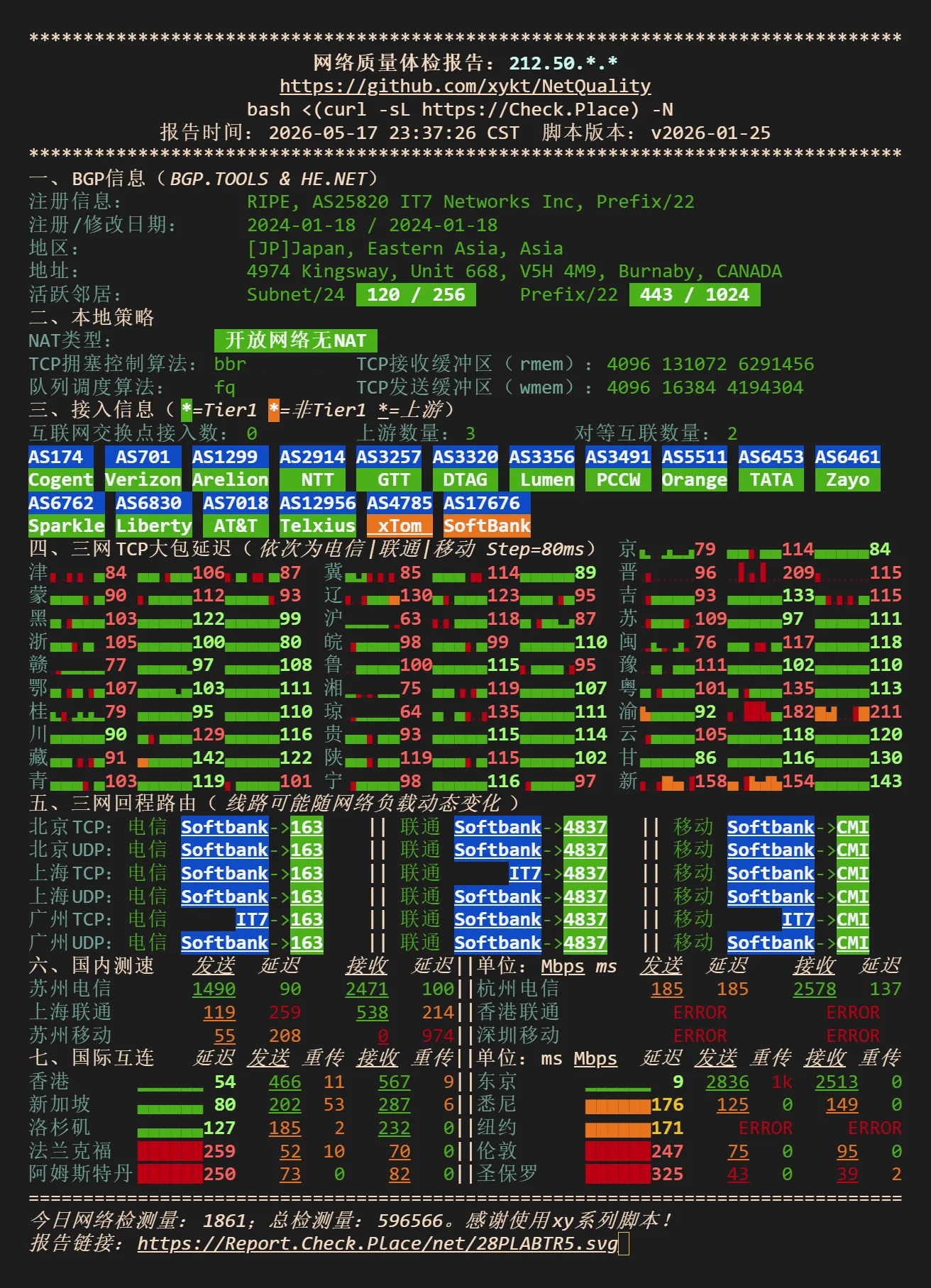Select the Zayo carrier label
Image resolution: width=931 pixels, height=1288 pixels.
point(847,480)
